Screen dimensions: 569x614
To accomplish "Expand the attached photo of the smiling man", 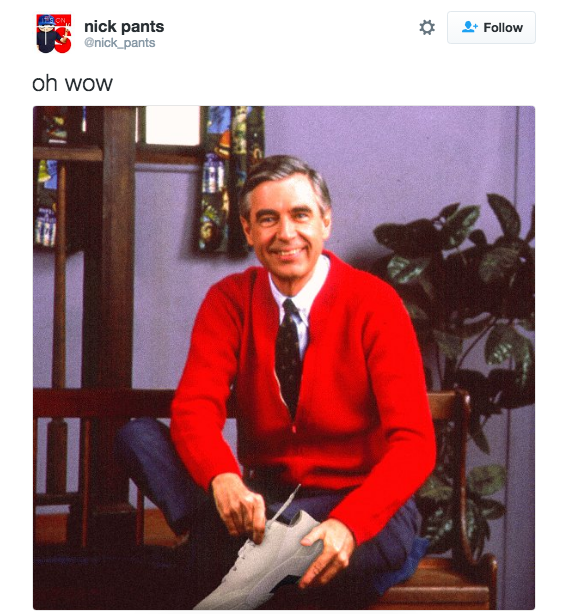I will (x=284, y=358).
